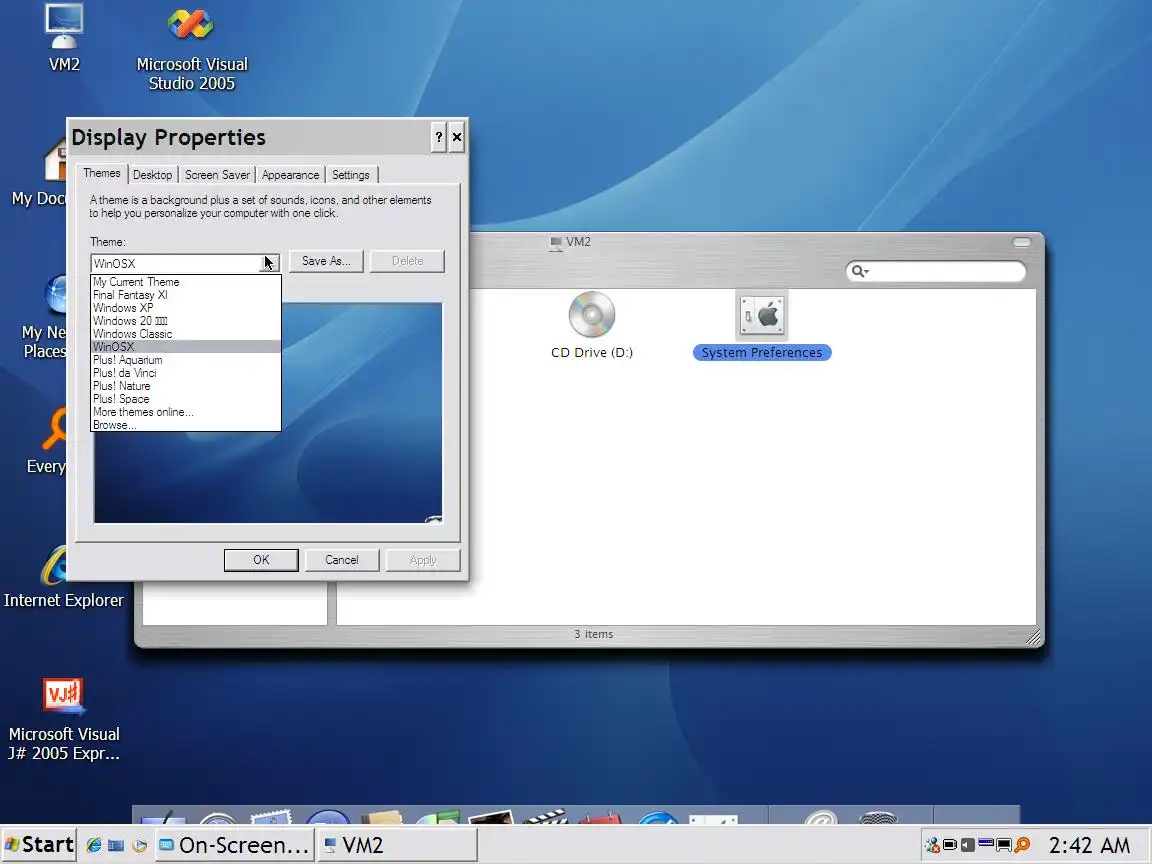
Task: Close the Display Properties dialog
Action: pyautogui.click(x=457, y=137)
